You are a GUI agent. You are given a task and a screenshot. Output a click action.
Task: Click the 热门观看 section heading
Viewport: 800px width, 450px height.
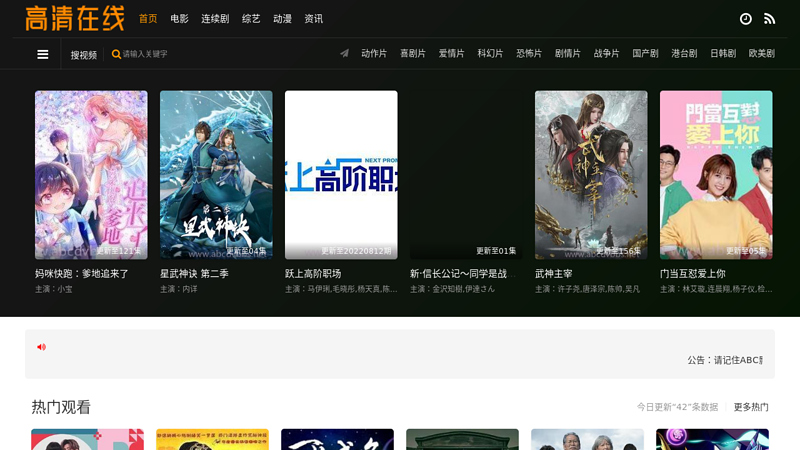click(x=61, y=407)
